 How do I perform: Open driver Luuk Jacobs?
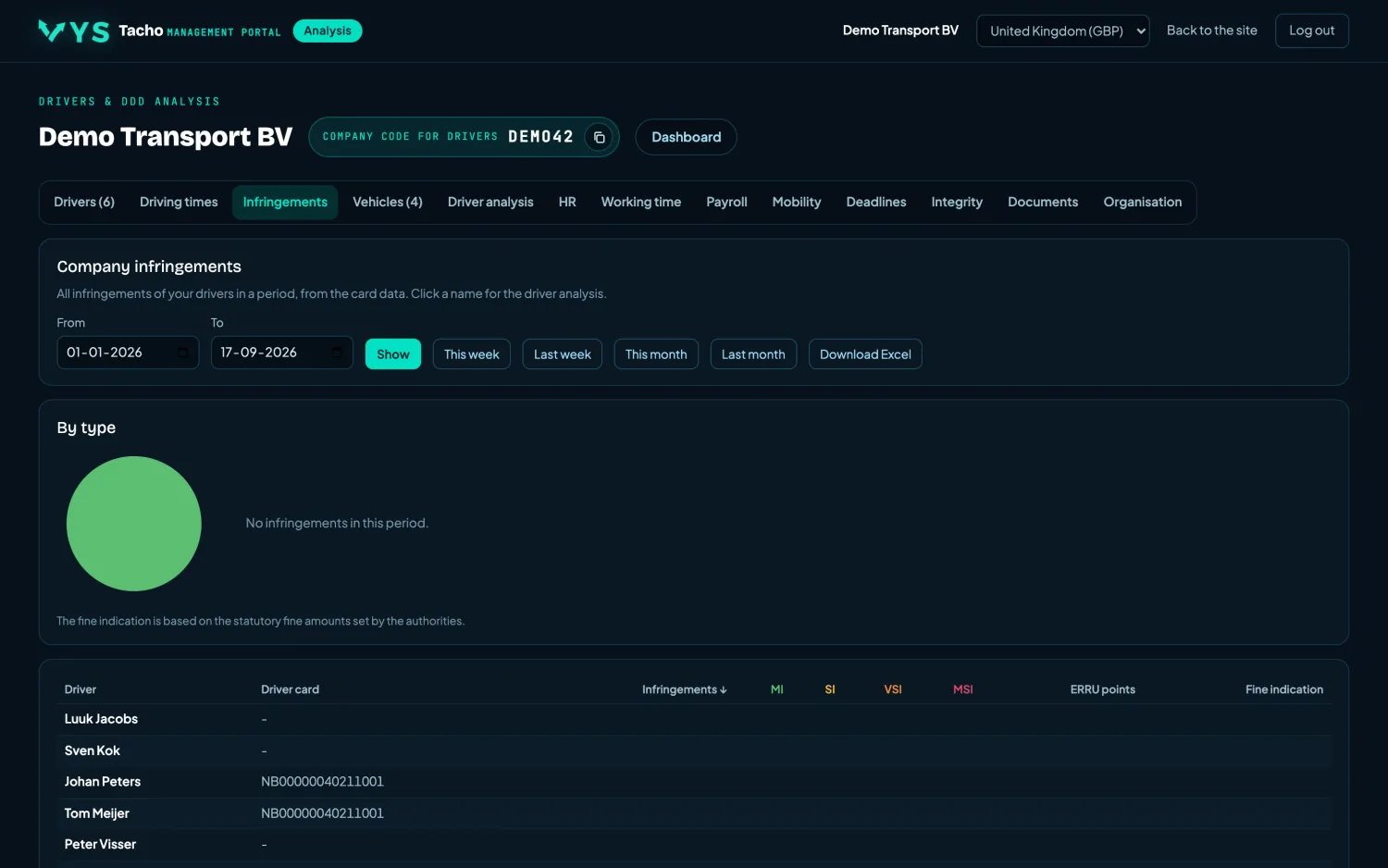[x=101, y=719]
